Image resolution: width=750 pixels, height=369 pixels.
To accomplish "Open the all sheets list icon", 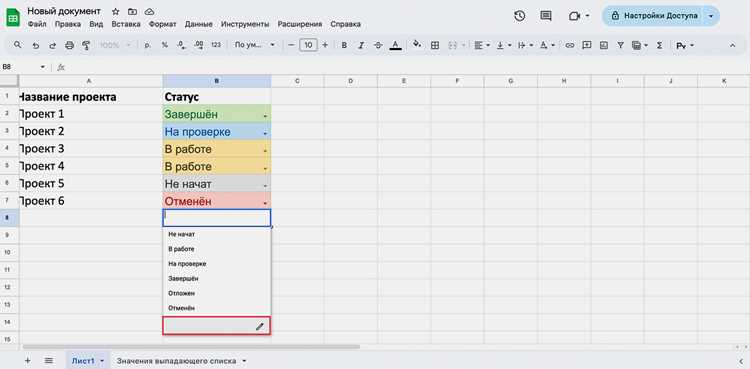I will tap(49, 360).
